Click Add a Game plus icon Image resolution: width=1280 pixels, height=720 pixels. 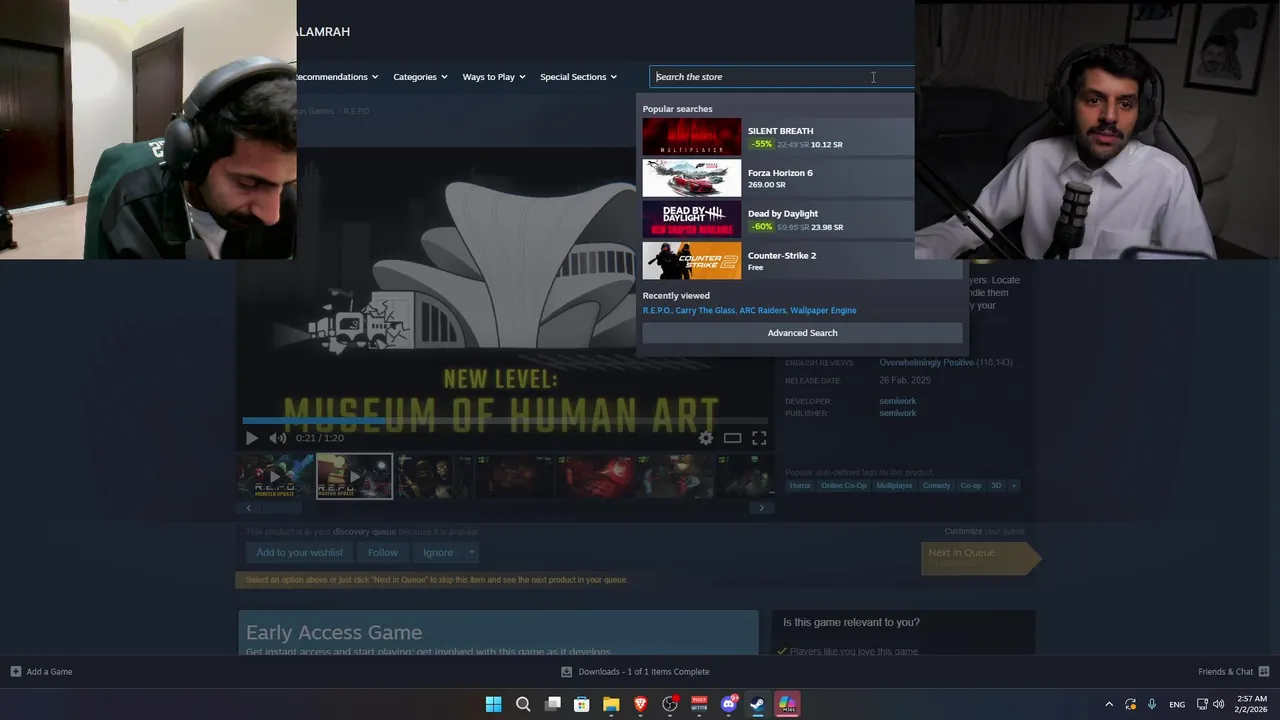(15, 672)
